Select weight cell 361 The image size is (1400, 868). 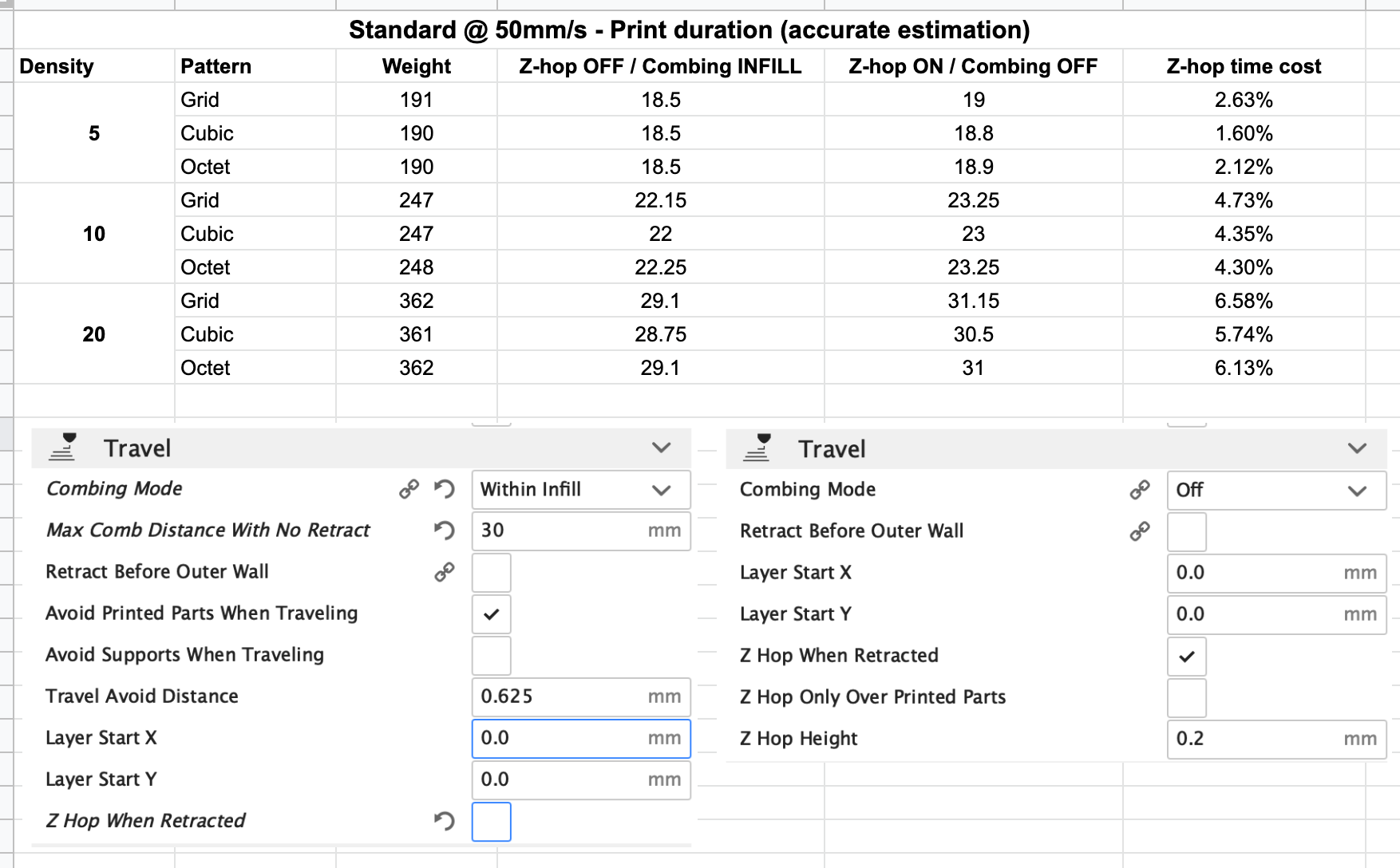pos(417,334)
